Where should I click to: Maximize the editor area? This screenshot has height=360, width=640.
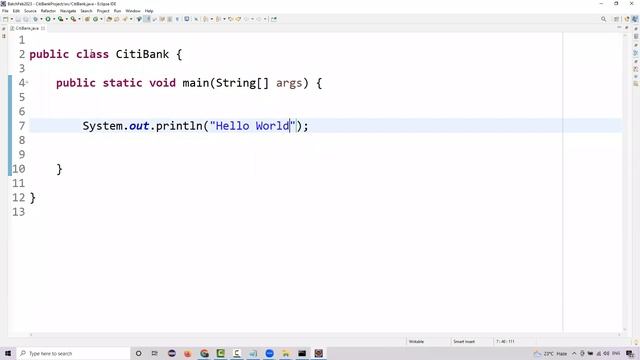[x=627, y=28]
